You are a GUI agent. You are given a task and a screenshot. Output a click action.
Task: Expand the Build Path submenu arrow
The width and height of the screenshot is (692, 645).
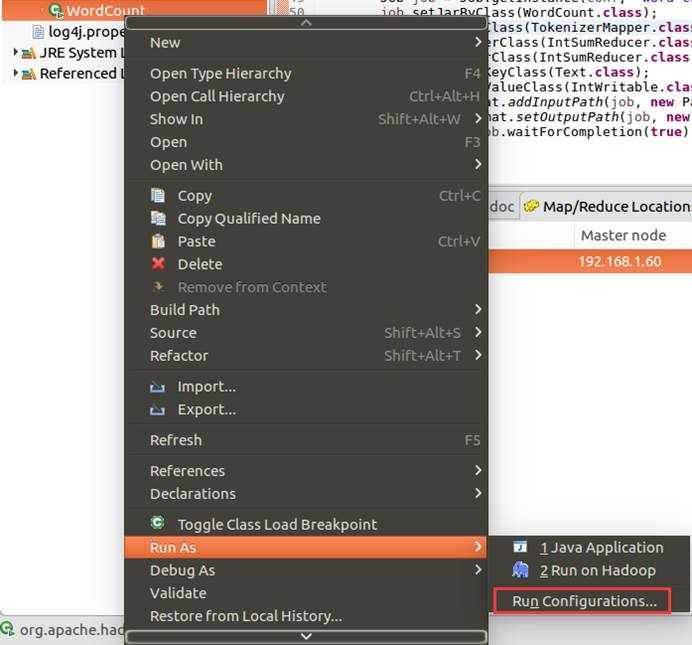(478, 309)
